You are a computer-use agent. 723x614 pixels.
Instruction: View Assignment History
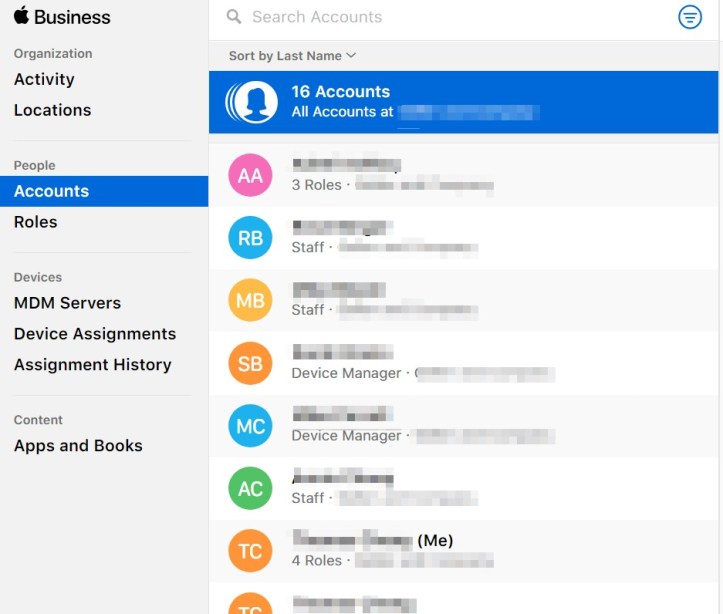[x=92, y=365]
